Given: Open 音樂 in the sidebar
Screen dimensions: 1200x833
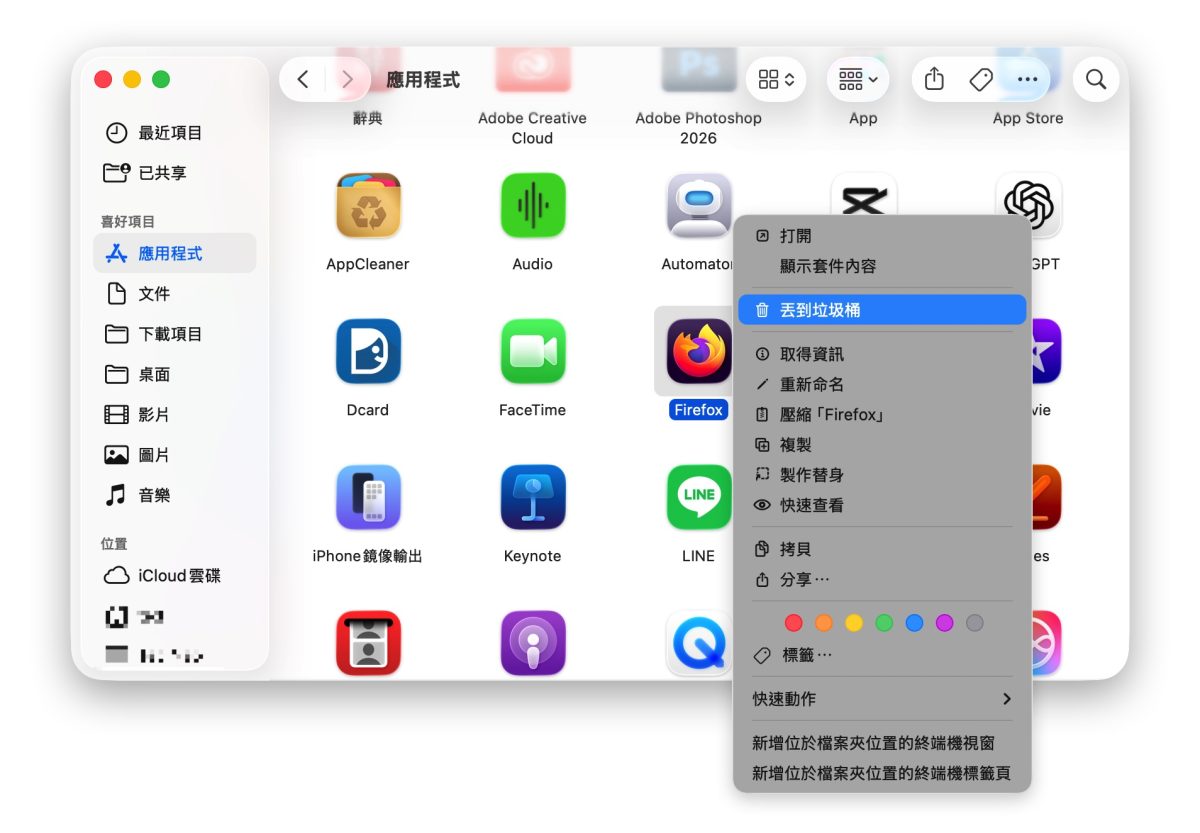Looking at the screenshot, I should point(175,495).
